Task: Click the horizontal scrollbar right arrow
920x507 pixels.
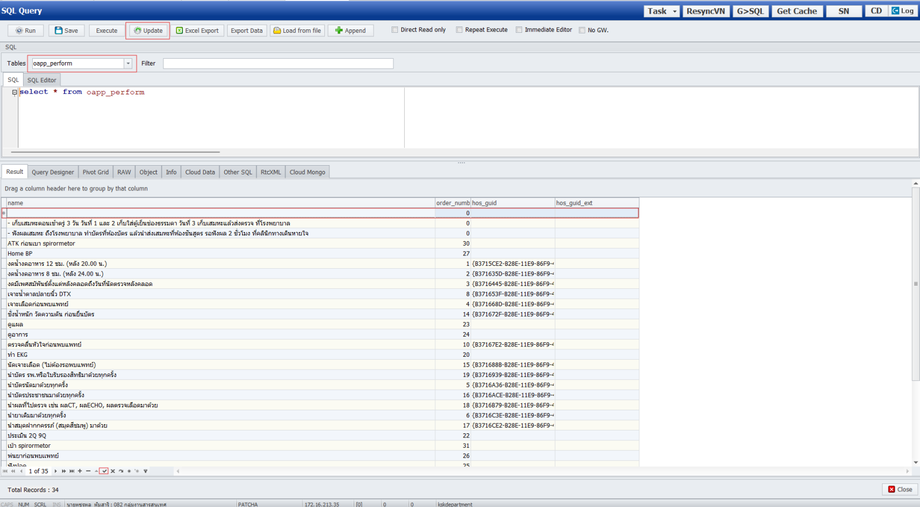Action: coord(907,471)
